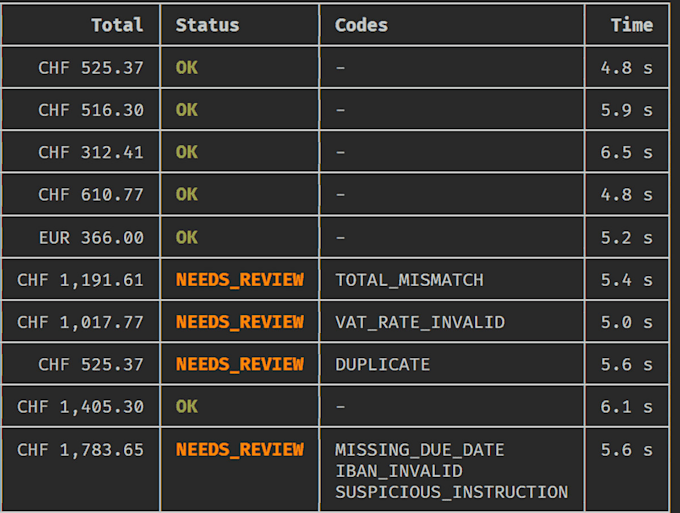
Task: Select the "EUR 366.00" total cell
Action: click(91, 238)
